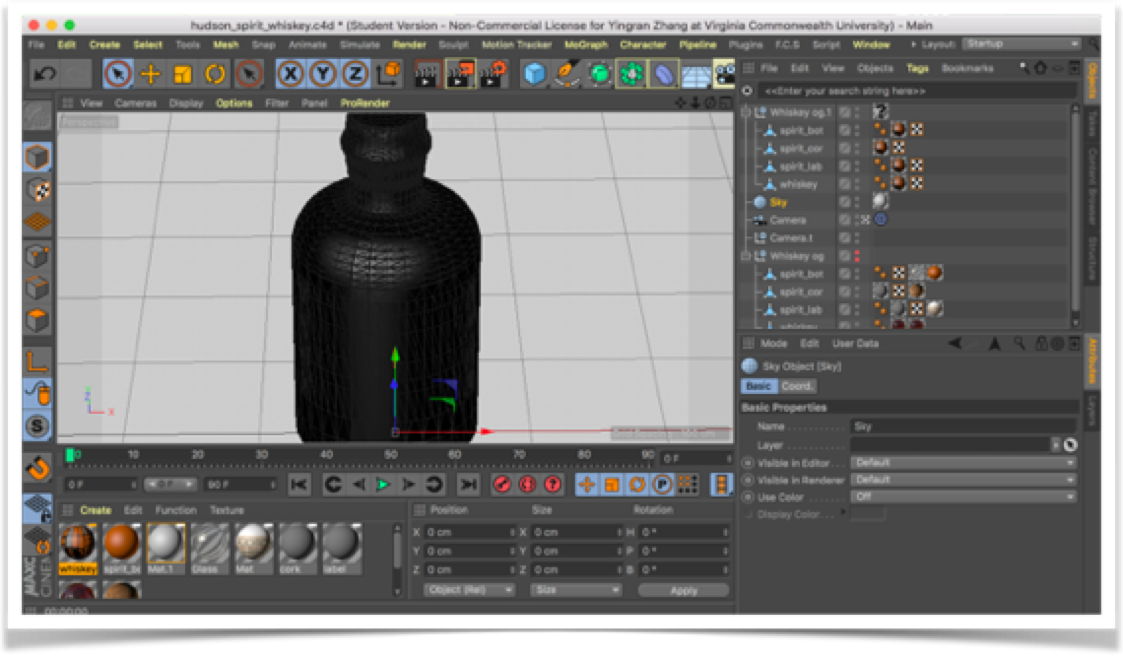Viewport: 1123px width, 656px height.
Task: Toggle the Sky object layer checkbox
Action: click(x=845, y=202)
